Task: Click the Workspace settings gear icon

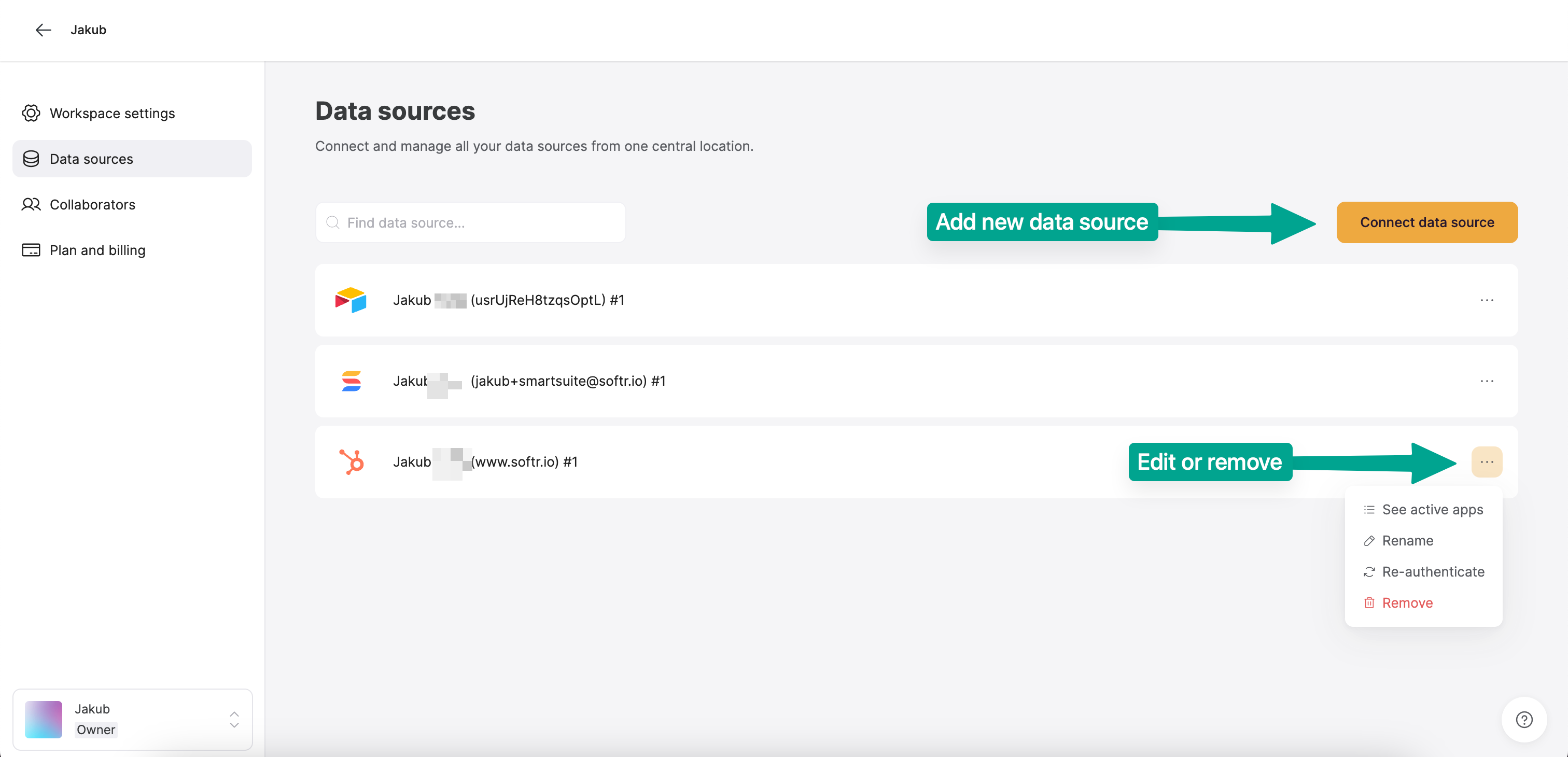Action: coord(31,113)
